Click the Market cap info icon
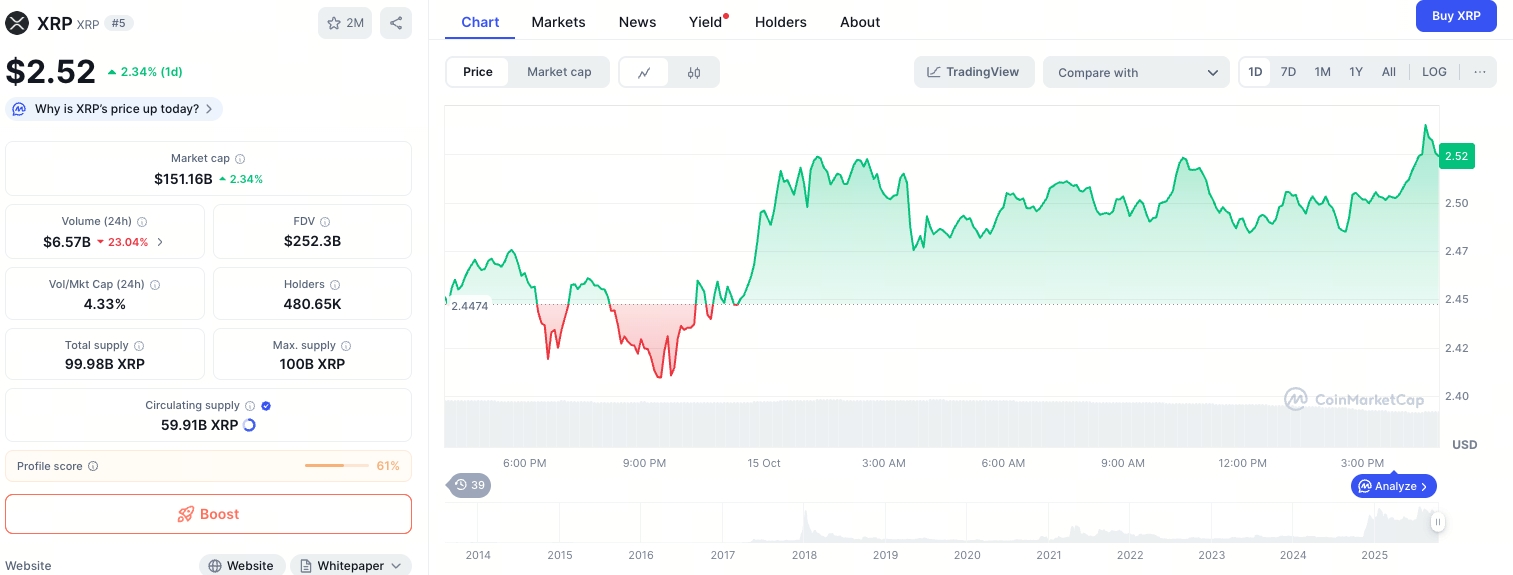 pyautogui.click(x=240, y=159)
